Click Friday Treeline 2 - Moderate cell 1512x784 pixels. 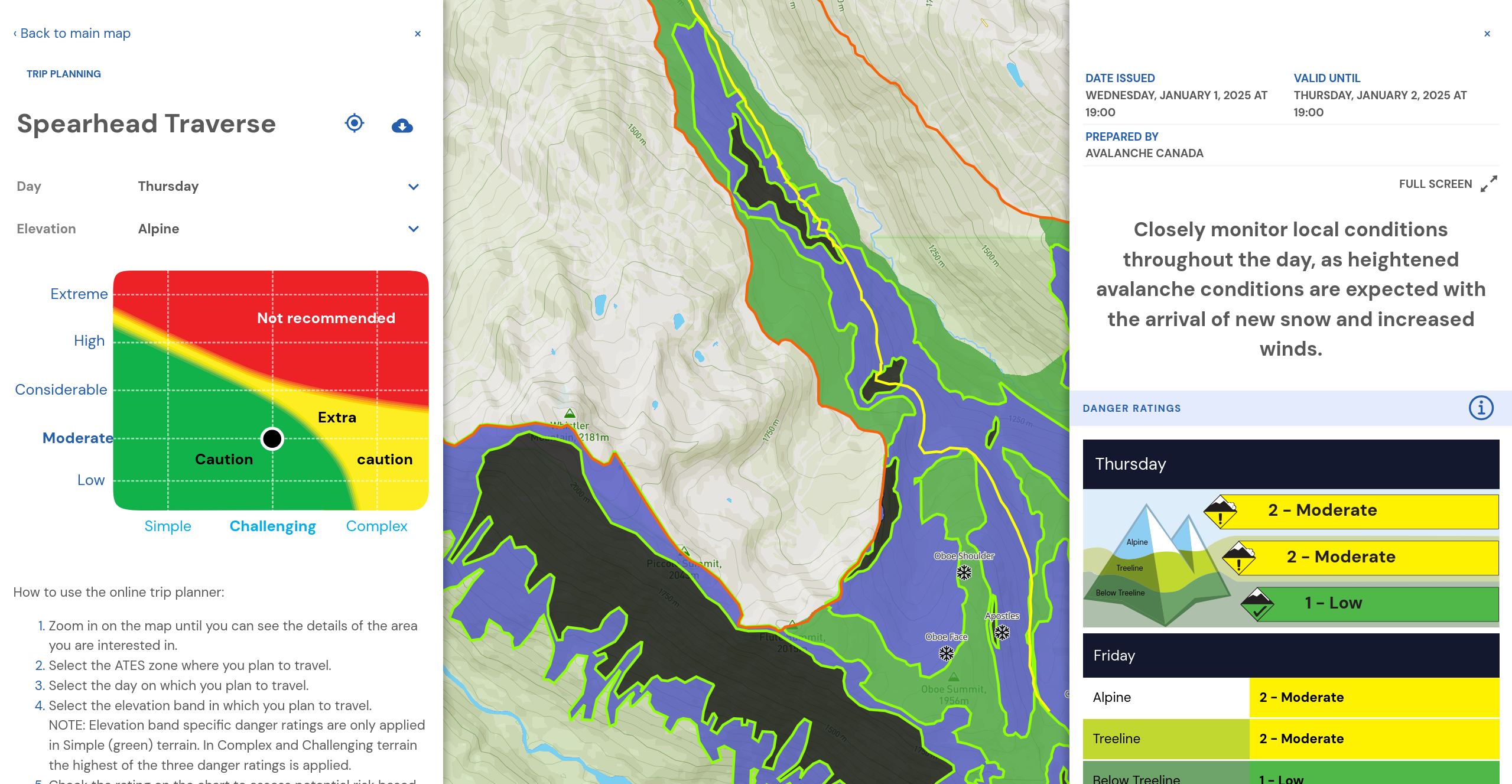point(1374,739)
